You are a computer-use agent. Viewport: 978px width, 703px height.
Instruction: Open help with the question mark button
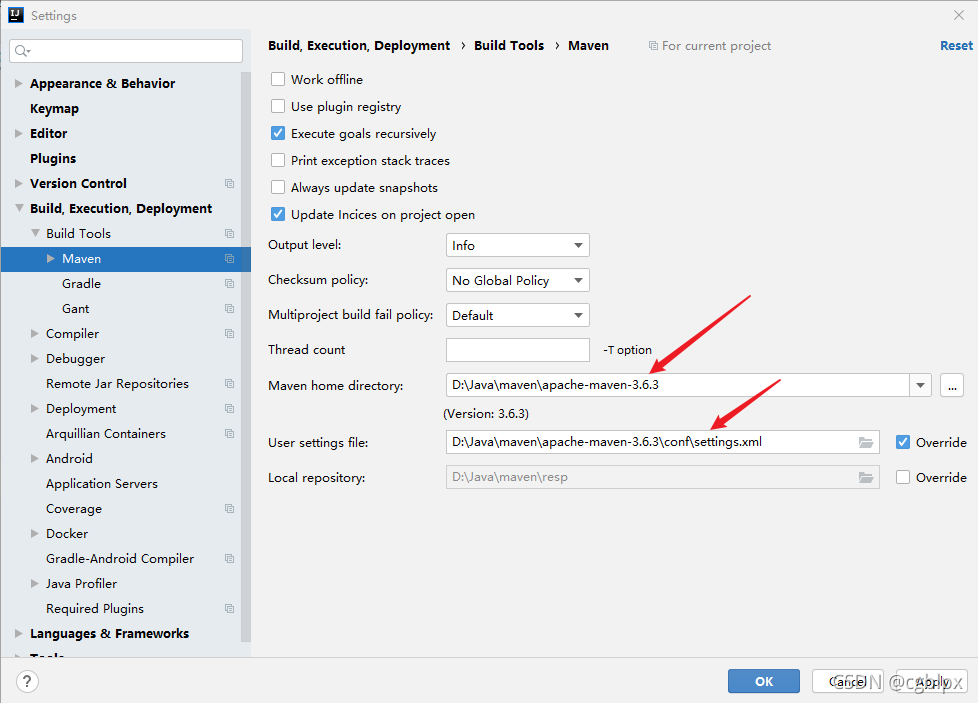click(x=27, y=681)
